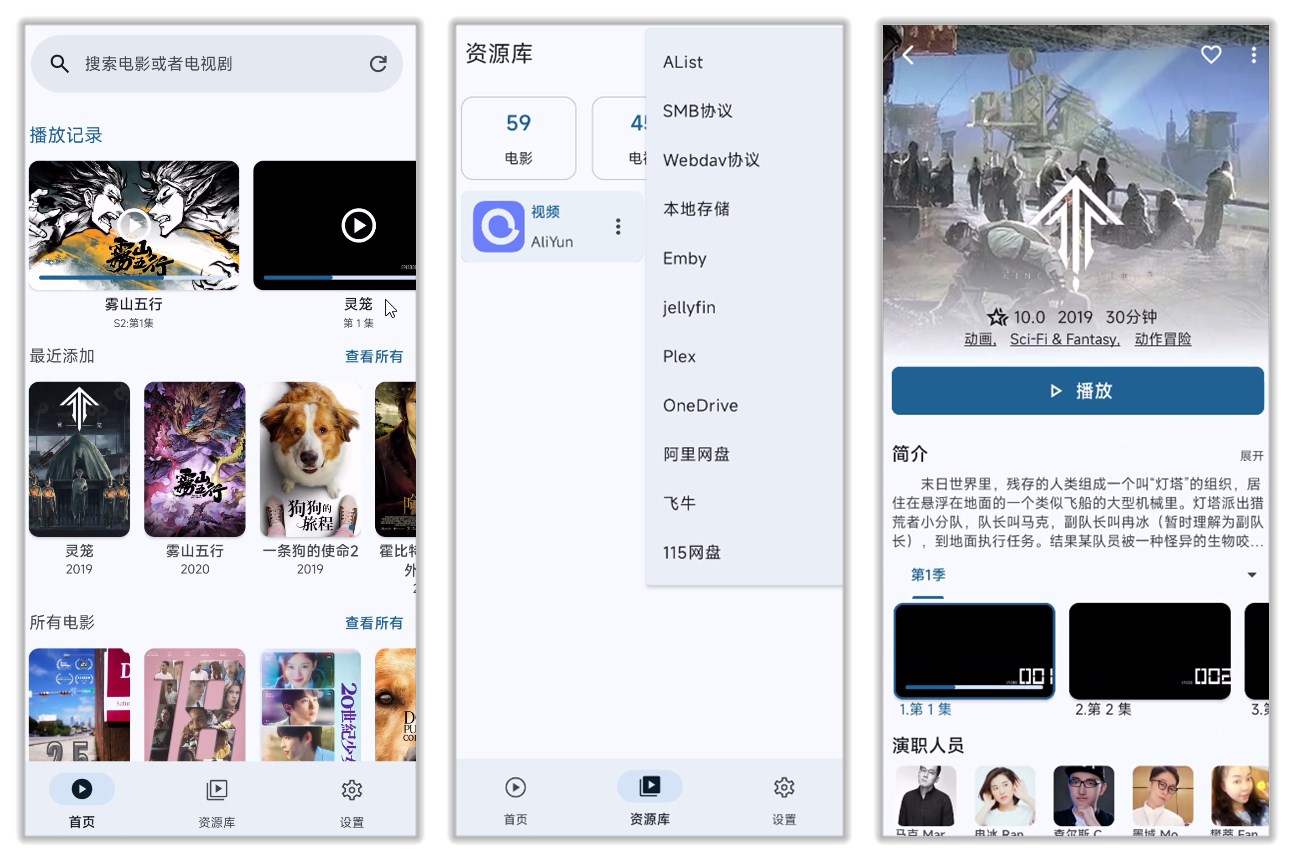Expand the 简介 synopsis with 展开
Viewport: 1294px width, 861px height.
pos(1253,453)
